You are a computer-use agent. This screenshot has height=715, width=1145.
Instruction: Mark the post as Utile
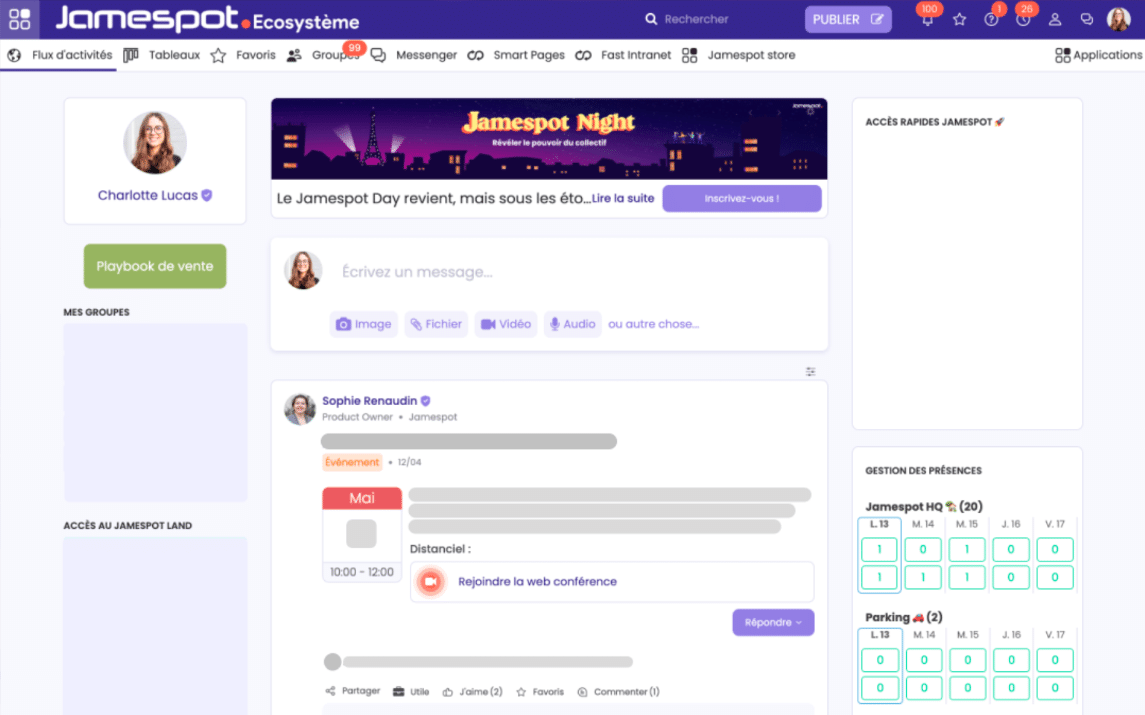pos(411,692)
